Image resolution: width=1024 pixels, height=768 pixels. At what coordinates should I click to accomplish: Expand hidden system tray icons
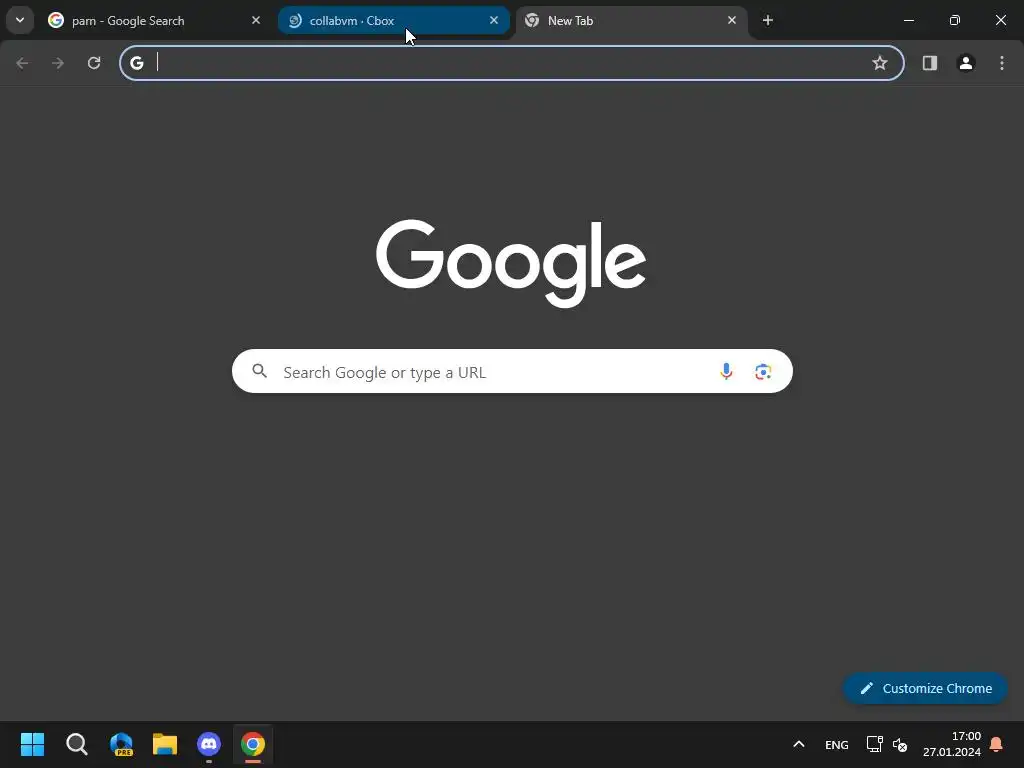coord(799,744)
